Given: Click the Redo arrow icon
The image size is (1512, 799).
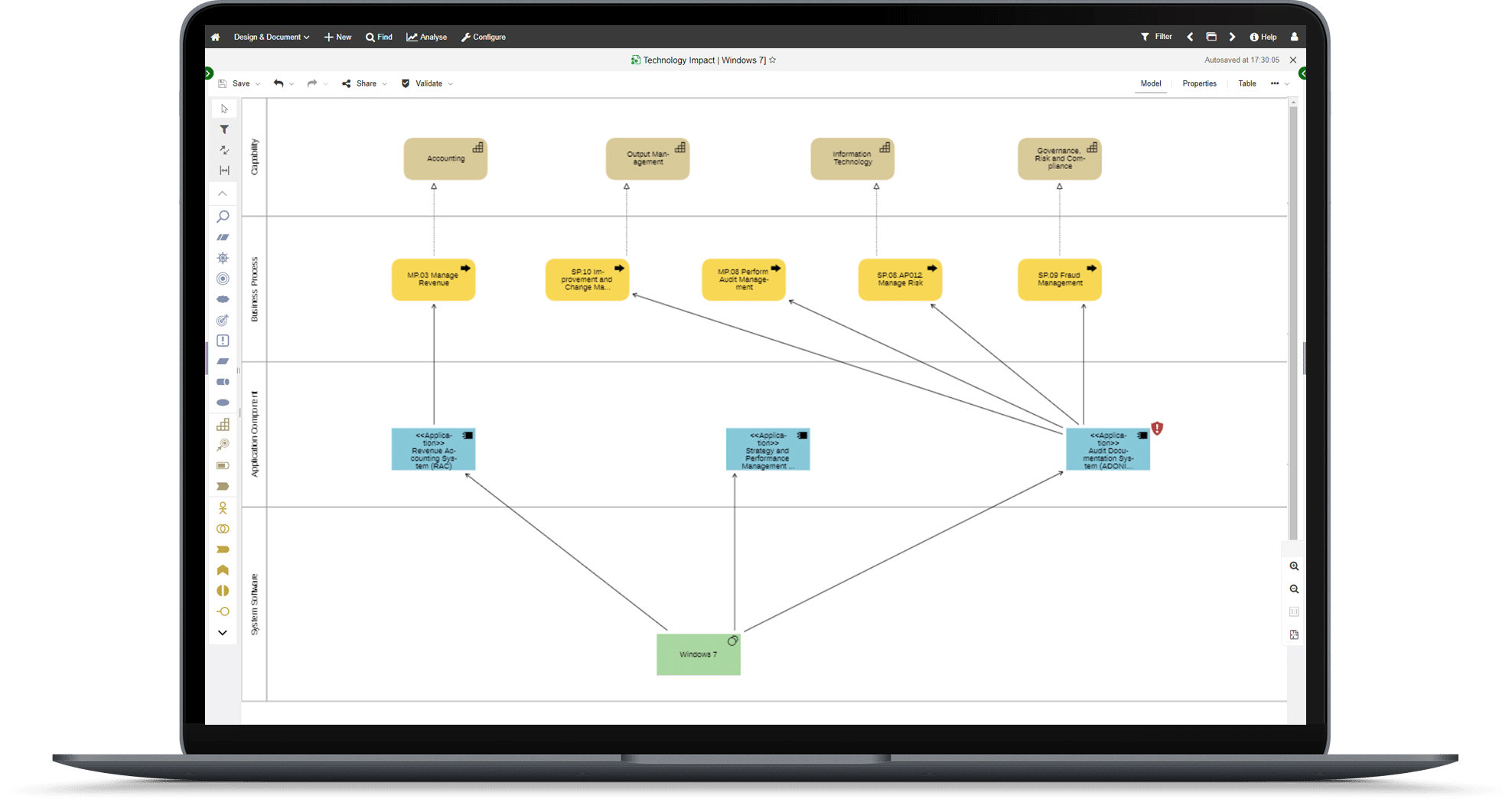Looking at the screenshot, I should [x=312, y=83].
